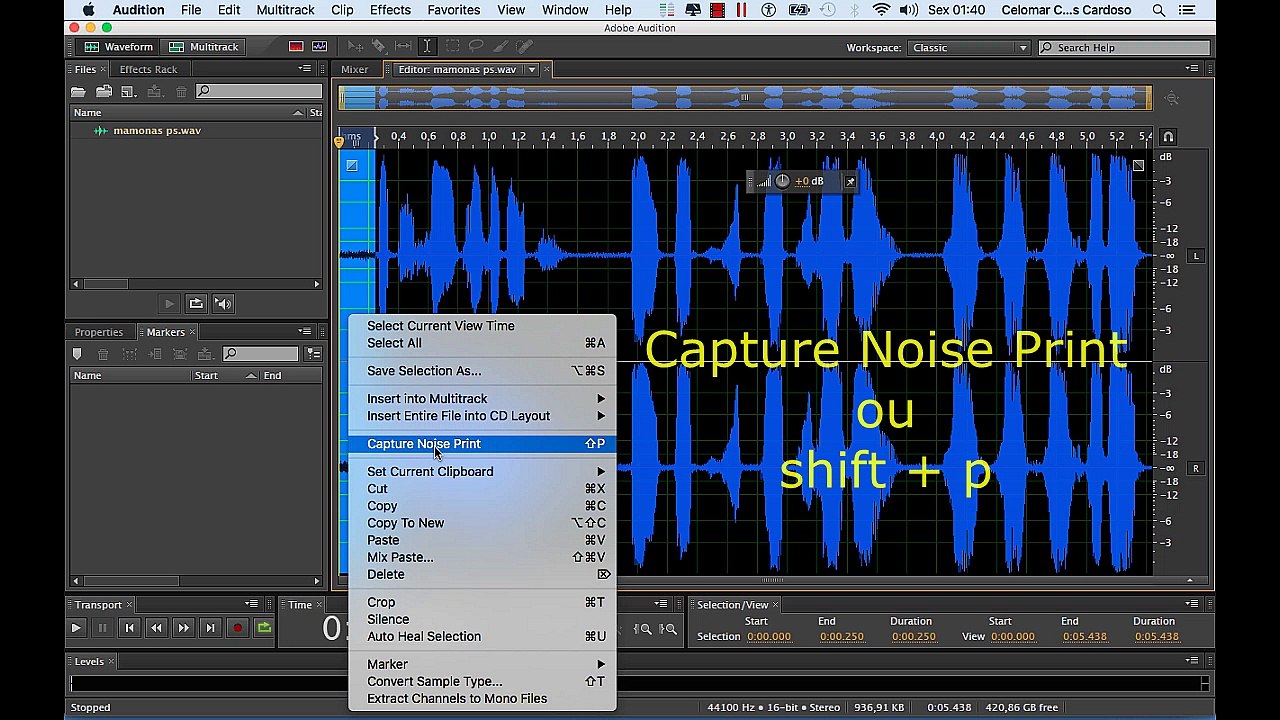The width and height of the screenshot is (1280, 720).
Task: Select the Slip tool in toolbar
Action: tap(403, 47)
